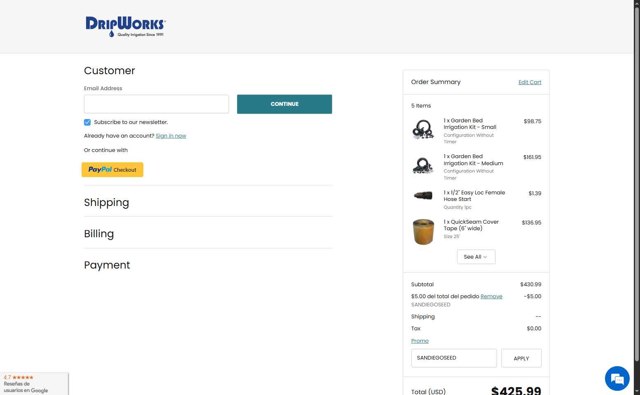
Task: Click the Shipping section heading
Action: 107,202
